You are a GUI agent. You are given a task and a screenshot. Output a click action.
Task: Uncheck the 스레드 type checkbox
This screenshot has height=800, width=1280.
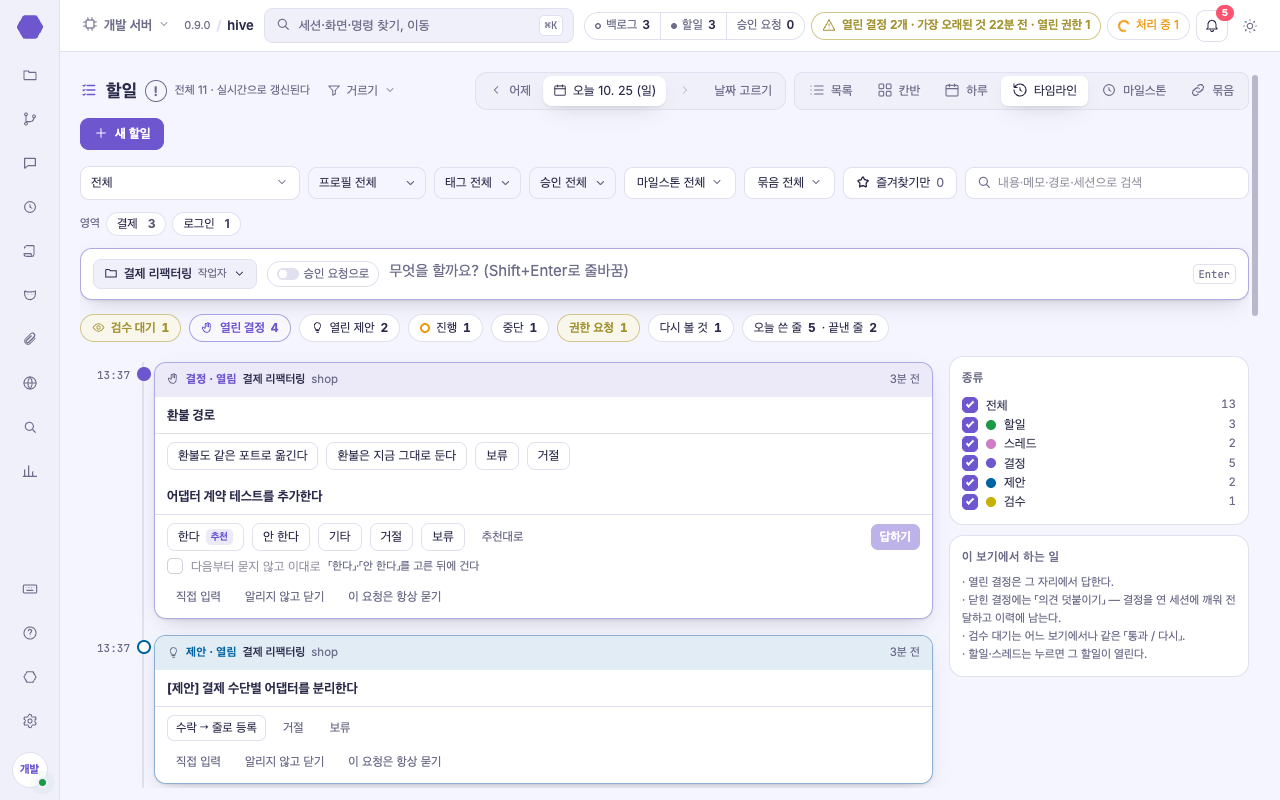(x=970, y=443)
